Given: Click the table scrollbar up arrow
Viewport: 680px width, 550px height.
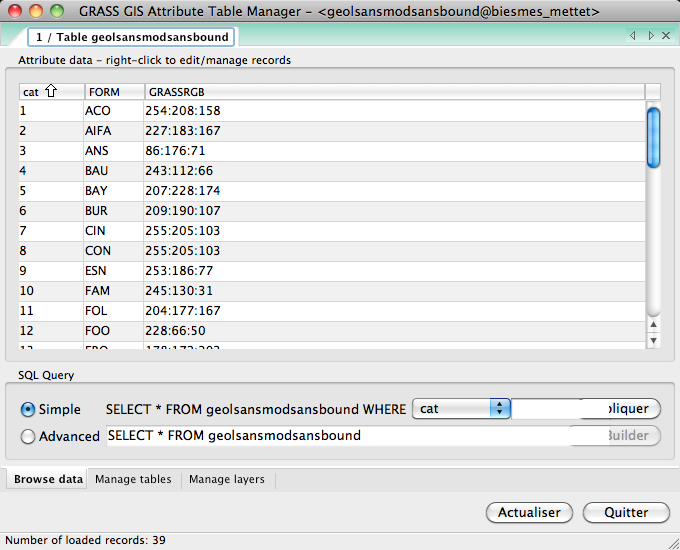Looking at the screenshot, I should point(654,324).
